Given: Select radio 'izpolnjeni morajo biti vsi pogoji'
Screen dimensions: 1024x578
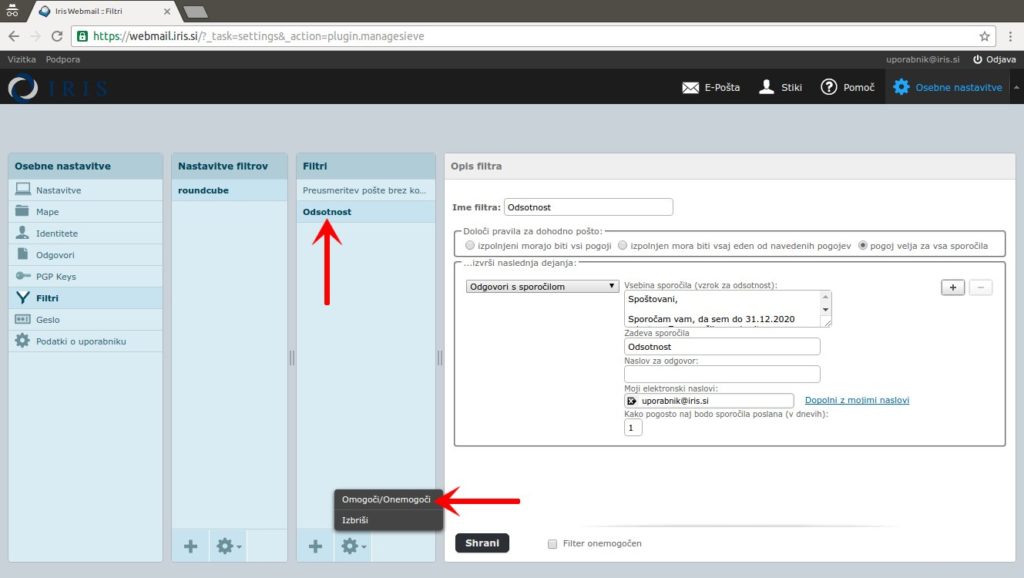Looking at the screenshot, I should tap(470, 245).
